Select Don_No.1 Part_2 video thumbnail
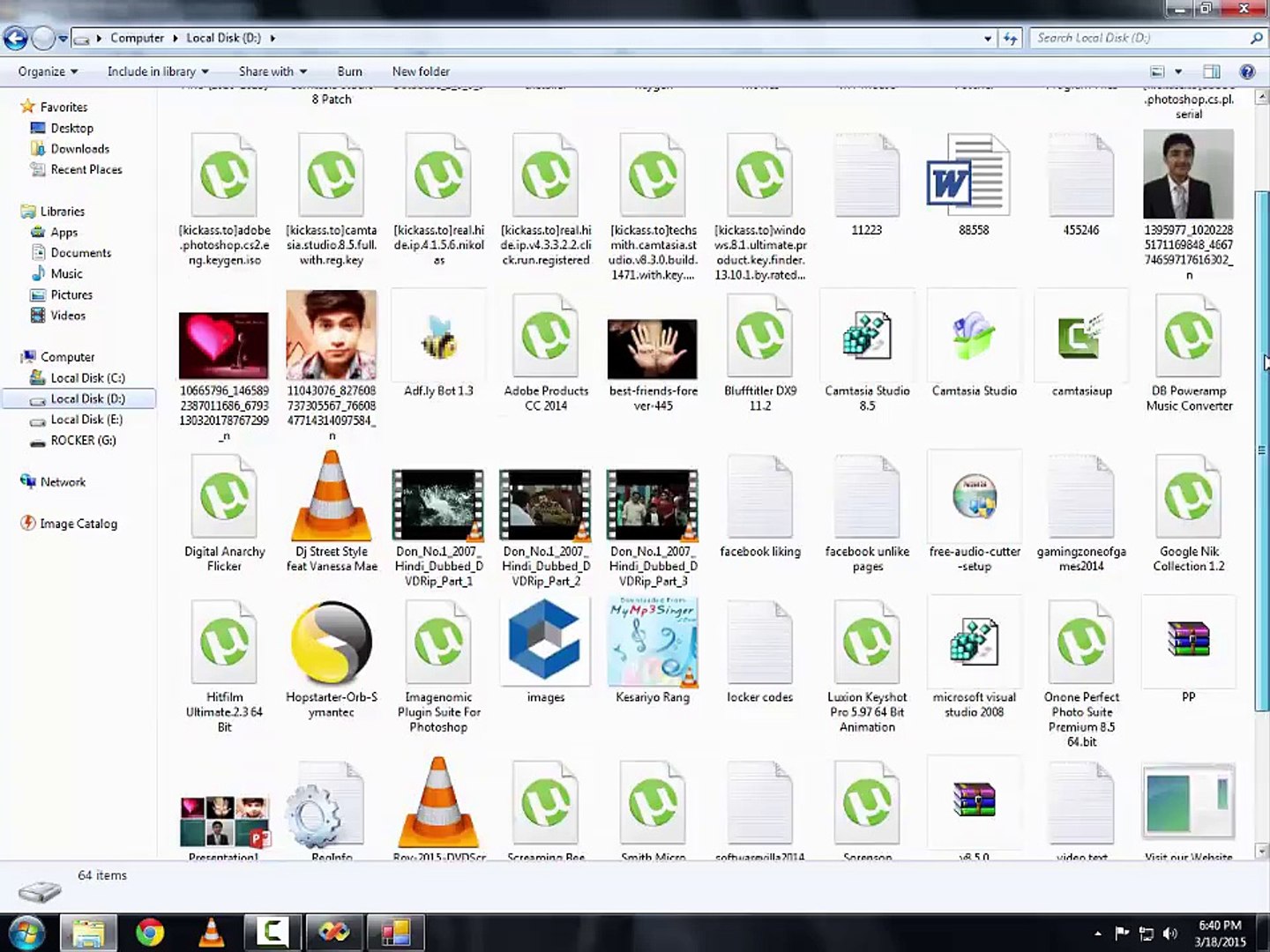The height and width of the screenshot is (952, 1270). click(545, 504)
